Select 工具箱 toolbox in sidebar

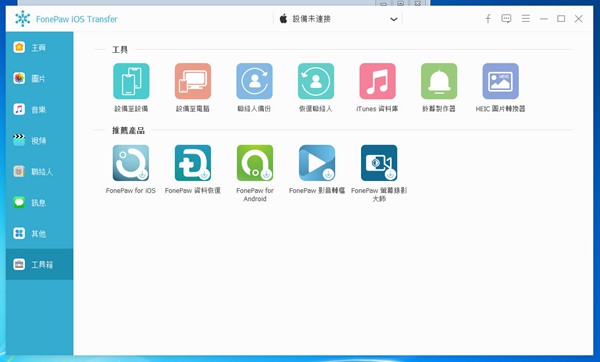[x=39, y=264]
